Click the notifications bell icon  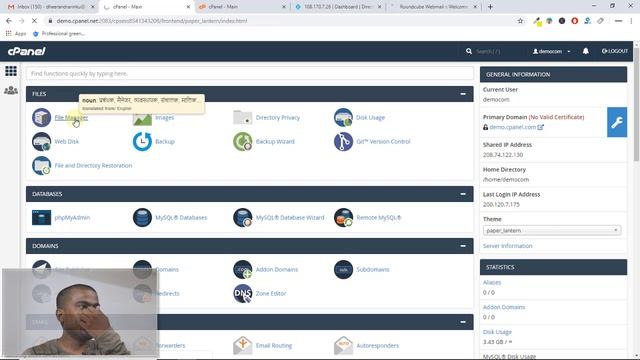coord(585,51)
